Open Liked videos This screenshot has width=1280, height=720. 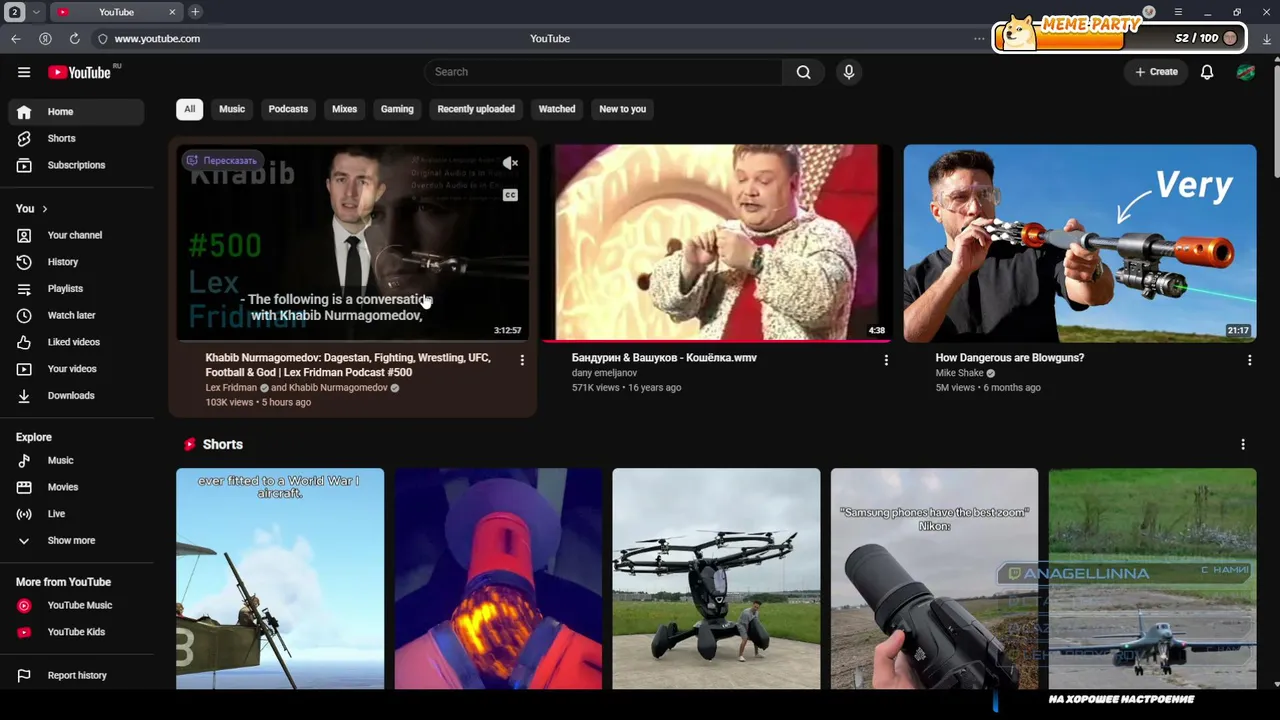click(76, 342)
